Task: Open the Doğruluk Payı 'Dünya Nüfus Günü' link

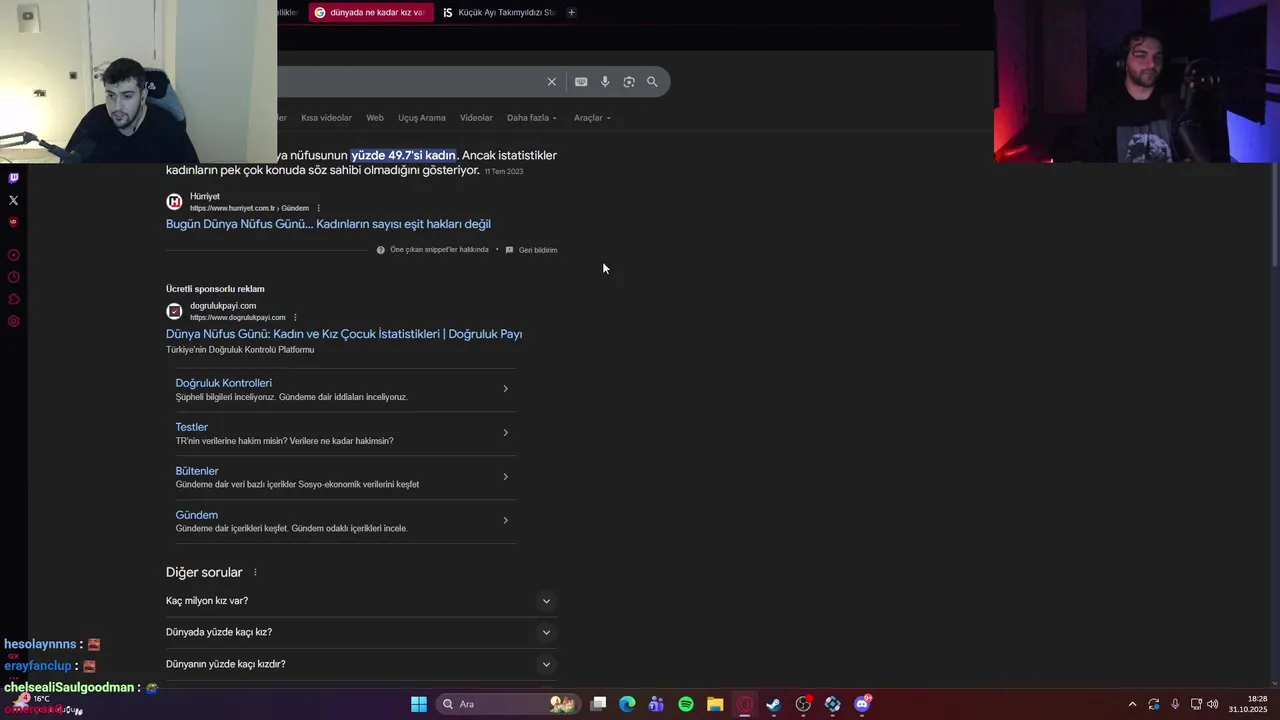Action: point(344,334)
